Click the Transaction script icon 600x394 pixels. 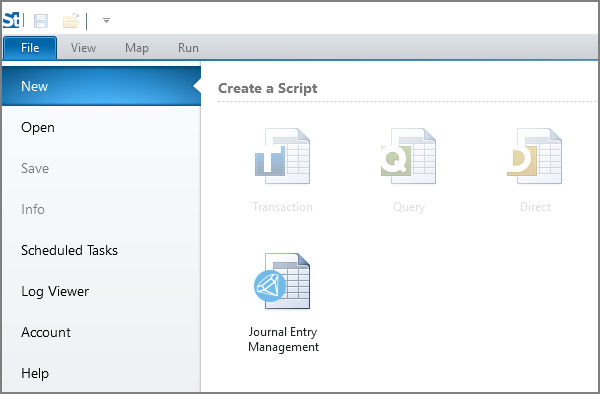coord(282,156)
